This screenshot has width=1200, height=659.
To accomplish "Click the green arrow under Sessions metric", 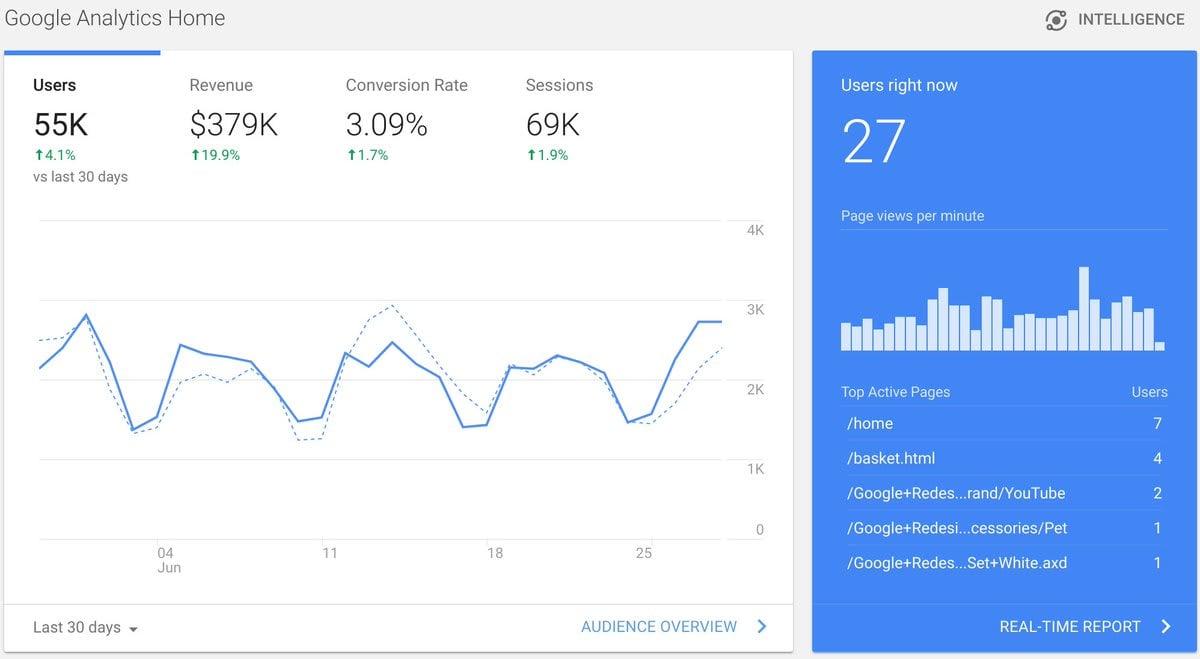I will 531,154.
